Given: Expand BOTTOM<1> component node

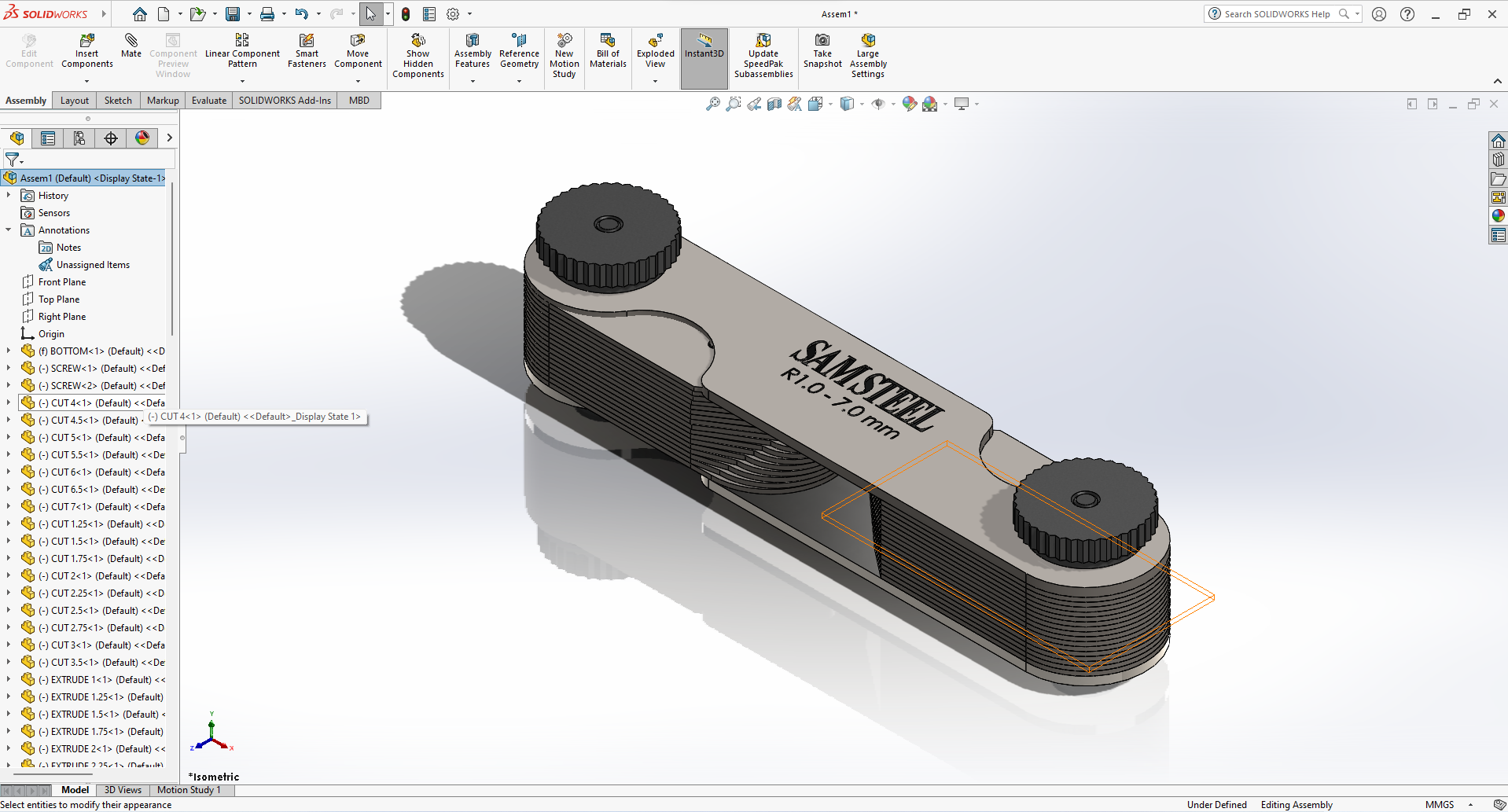Looking at the screenshot, I should coord(9,351).
